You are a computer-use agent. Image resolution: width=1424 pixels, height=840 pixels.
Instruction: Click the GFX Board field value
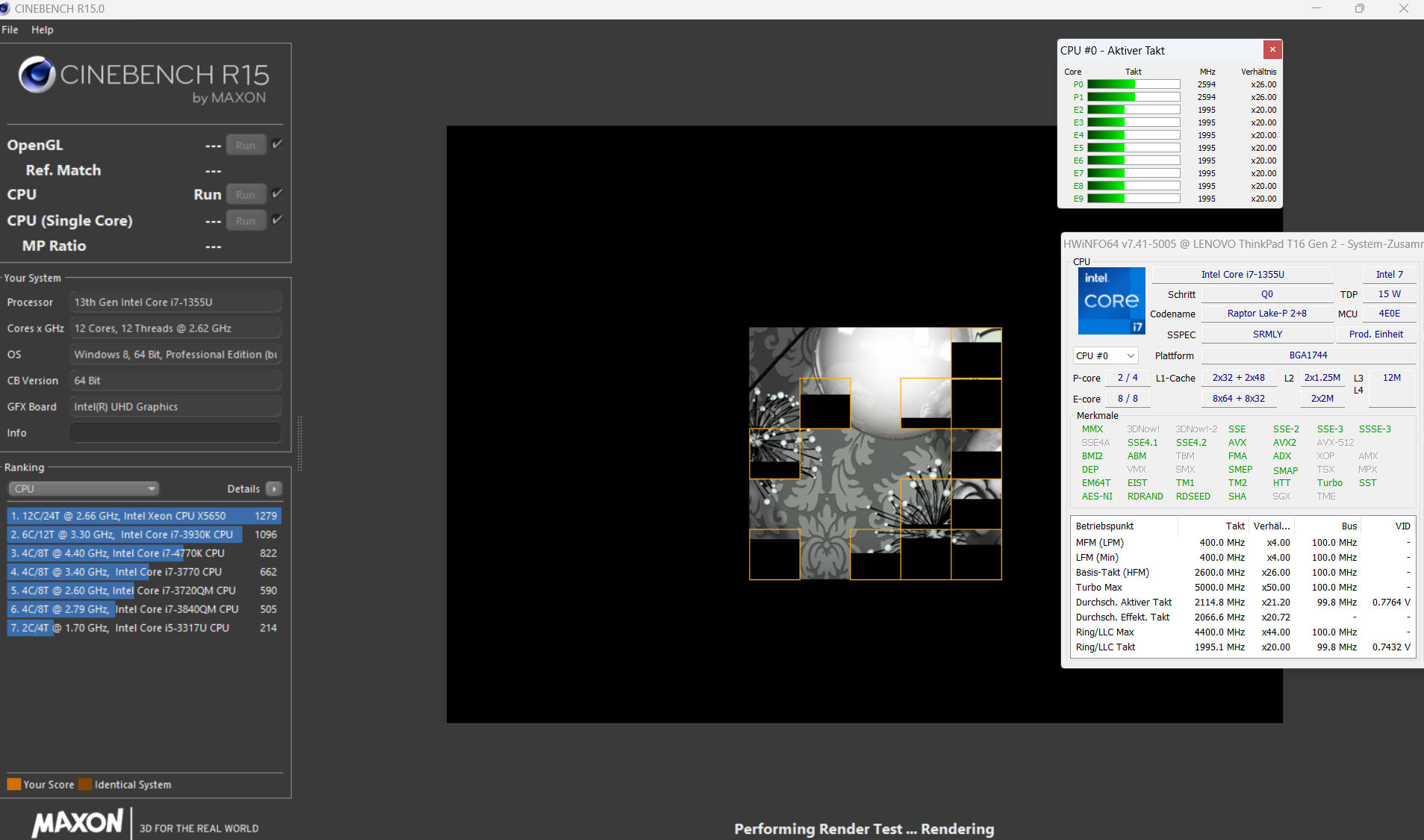click(175, 407)
